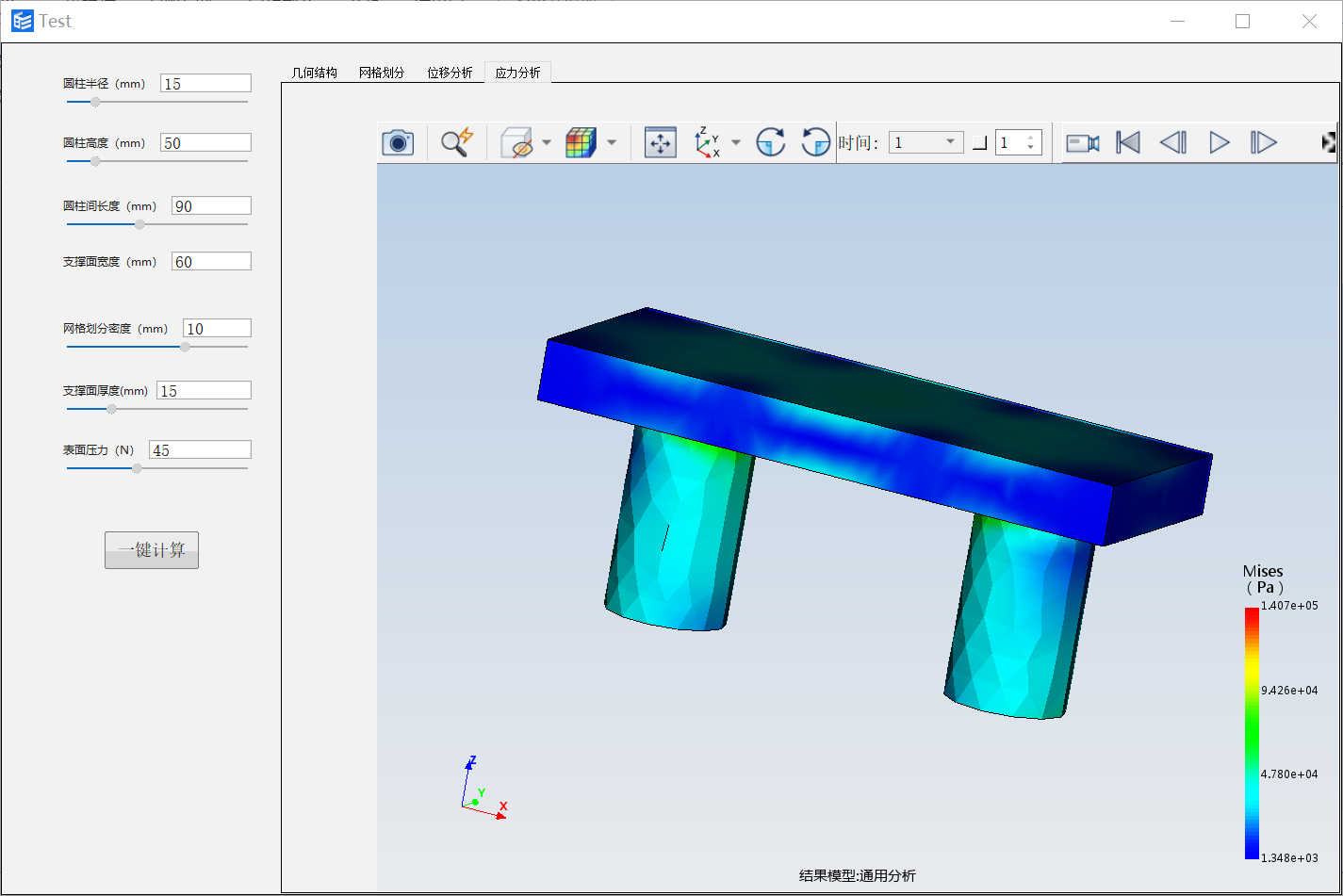Click the video camera record animation icon
This screenshot has width=1343, height=896.
1083,142
